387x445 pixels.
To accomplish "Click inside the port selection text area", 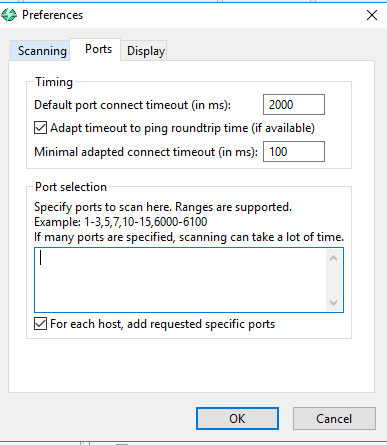I will coord(180,280).
